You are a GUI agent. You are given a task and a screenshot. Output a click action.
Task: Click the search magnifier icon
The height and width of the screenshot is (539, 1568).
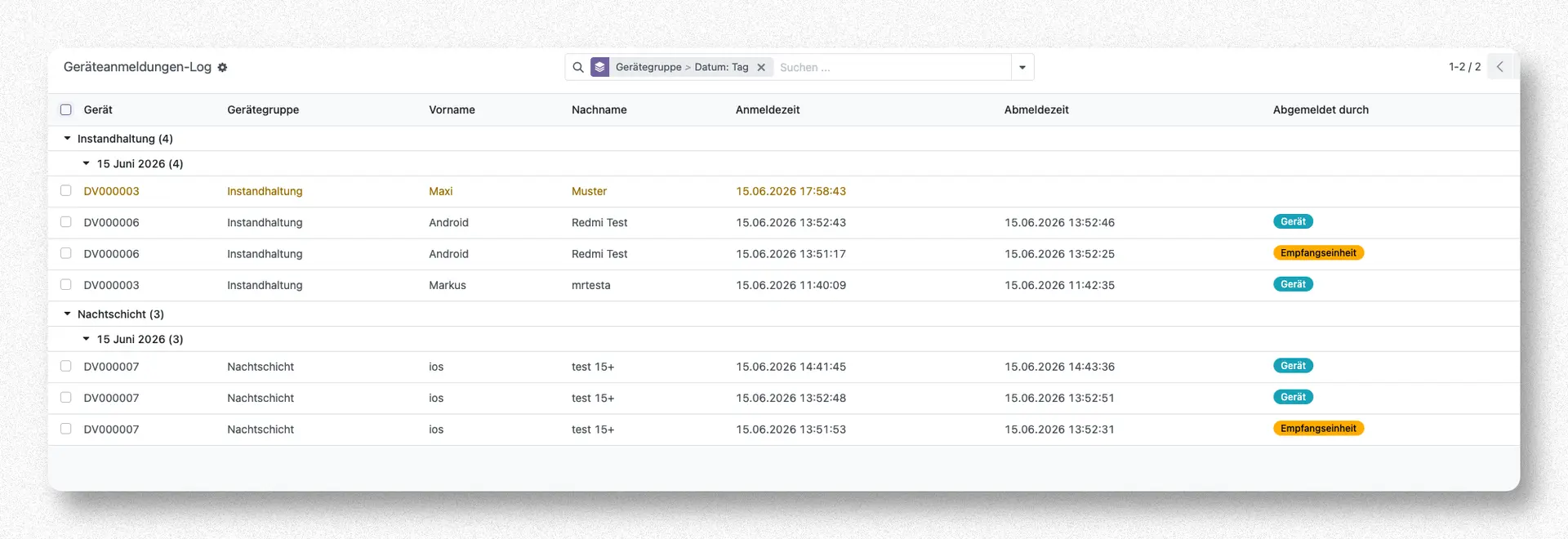point(578,67)
